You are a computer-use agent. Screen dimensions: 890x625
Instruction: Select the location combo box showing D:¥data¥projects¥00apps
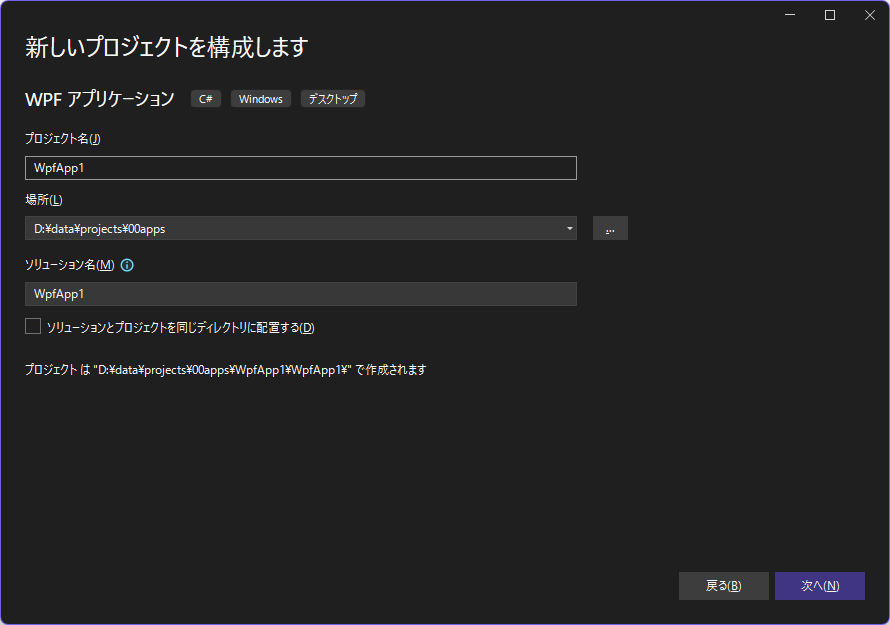point(301,228)
